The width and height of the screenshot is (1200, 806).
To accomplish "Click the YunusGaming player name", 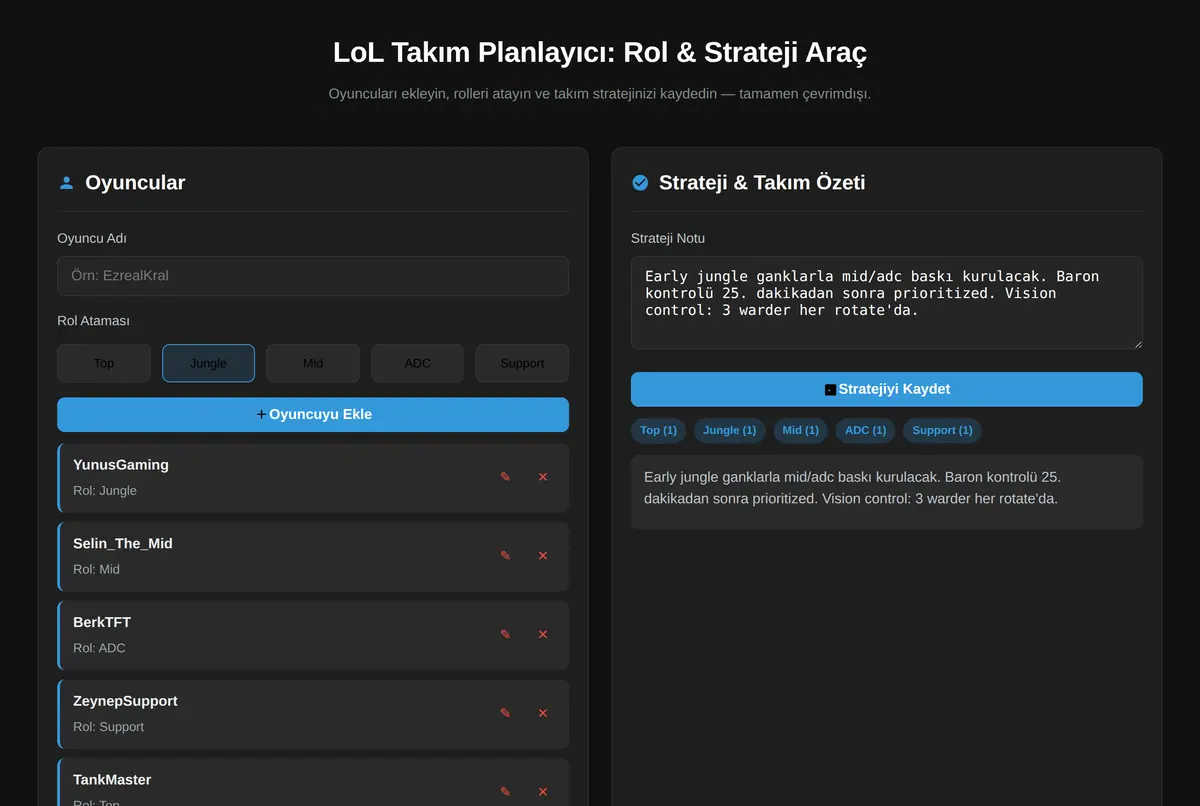I will [x=121, y=465].
